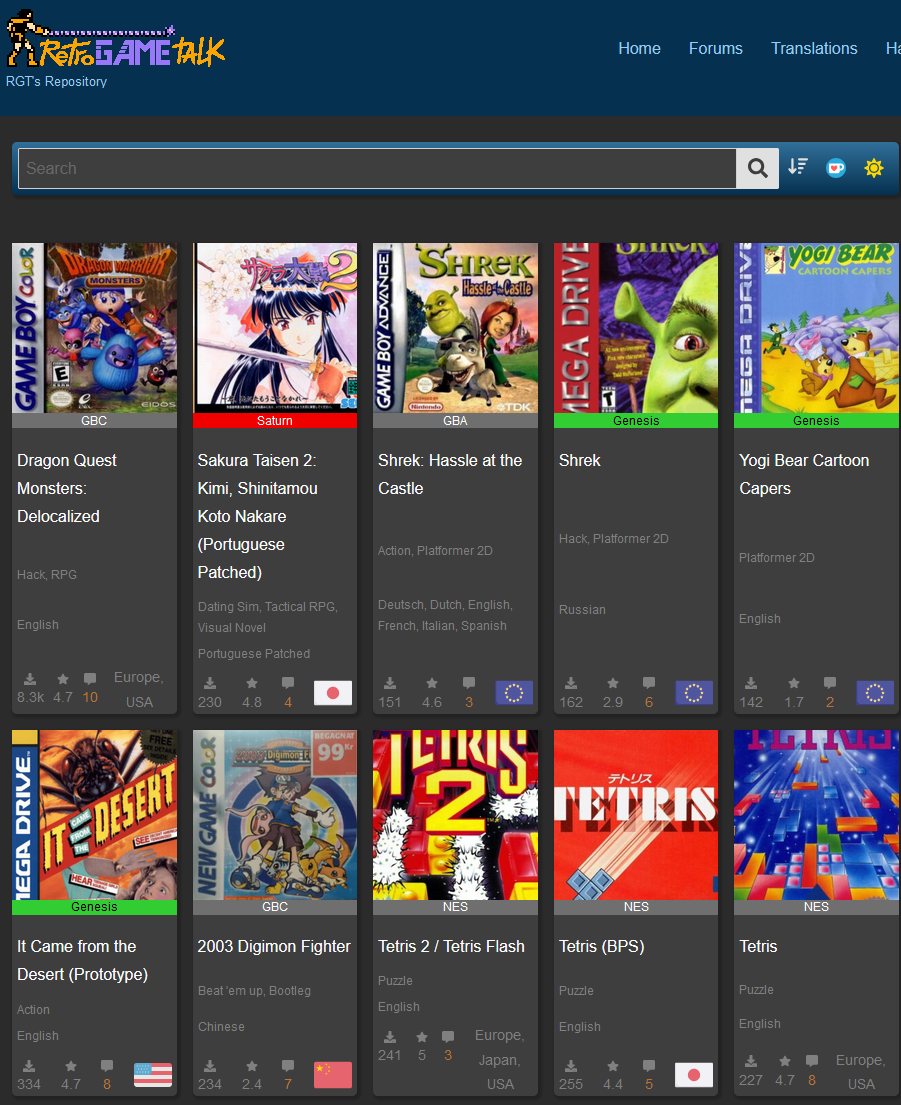Open Dragon Quest Monsters: Delocalized title
The image size is (901, 1105).
coord(67,488)
